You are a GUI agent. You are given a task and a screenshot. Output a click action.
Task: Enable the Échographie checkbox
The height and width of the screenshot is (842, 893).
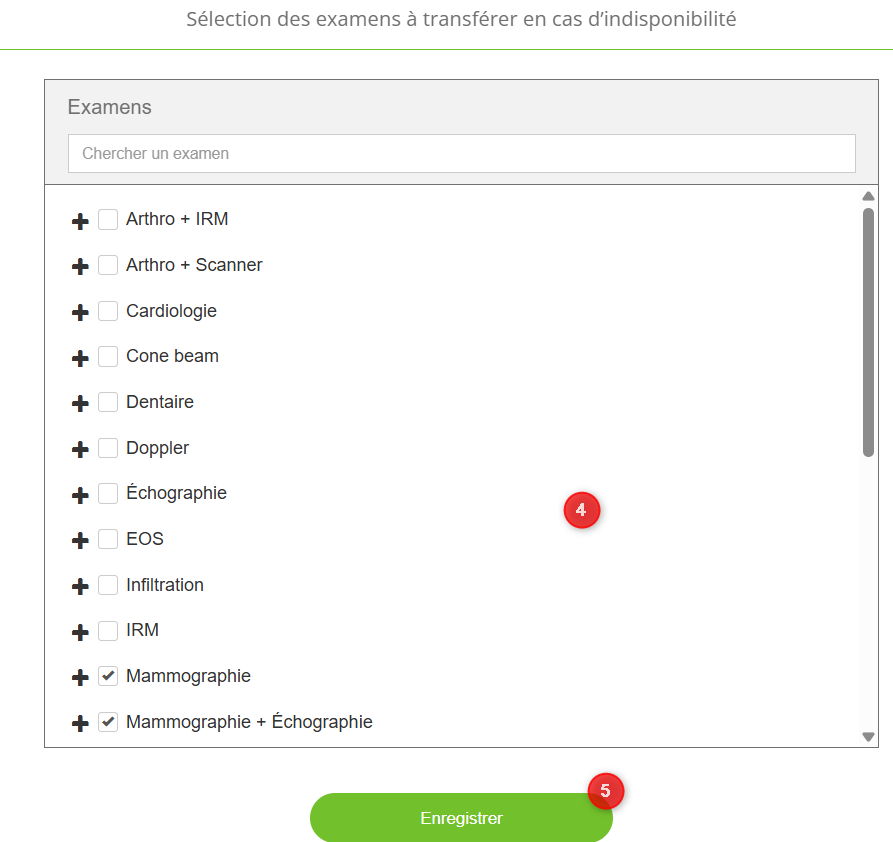108,493
